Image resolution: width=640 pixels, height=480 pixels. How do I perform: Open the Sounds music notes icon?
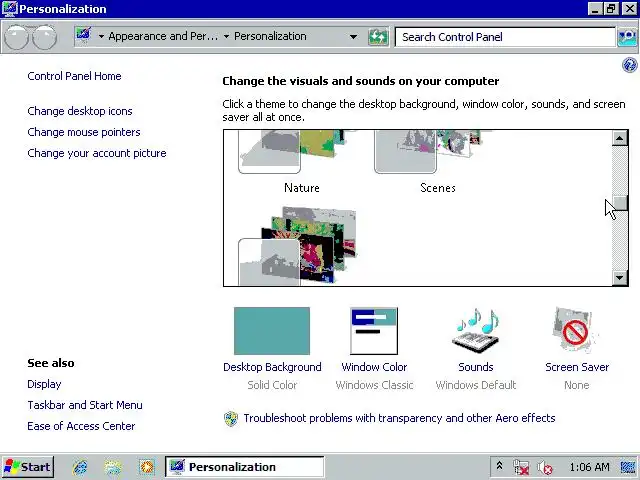(476, 331)
